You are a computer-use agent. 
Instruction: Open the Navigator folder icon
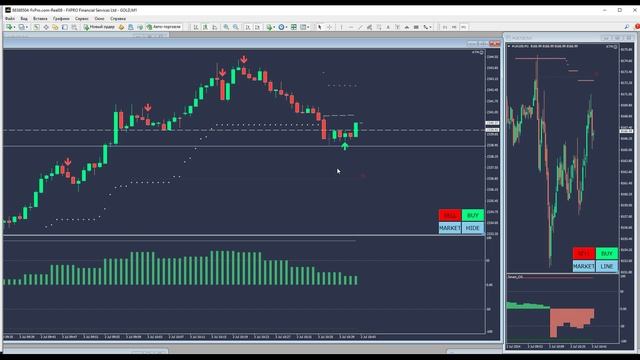coord(55,27)
